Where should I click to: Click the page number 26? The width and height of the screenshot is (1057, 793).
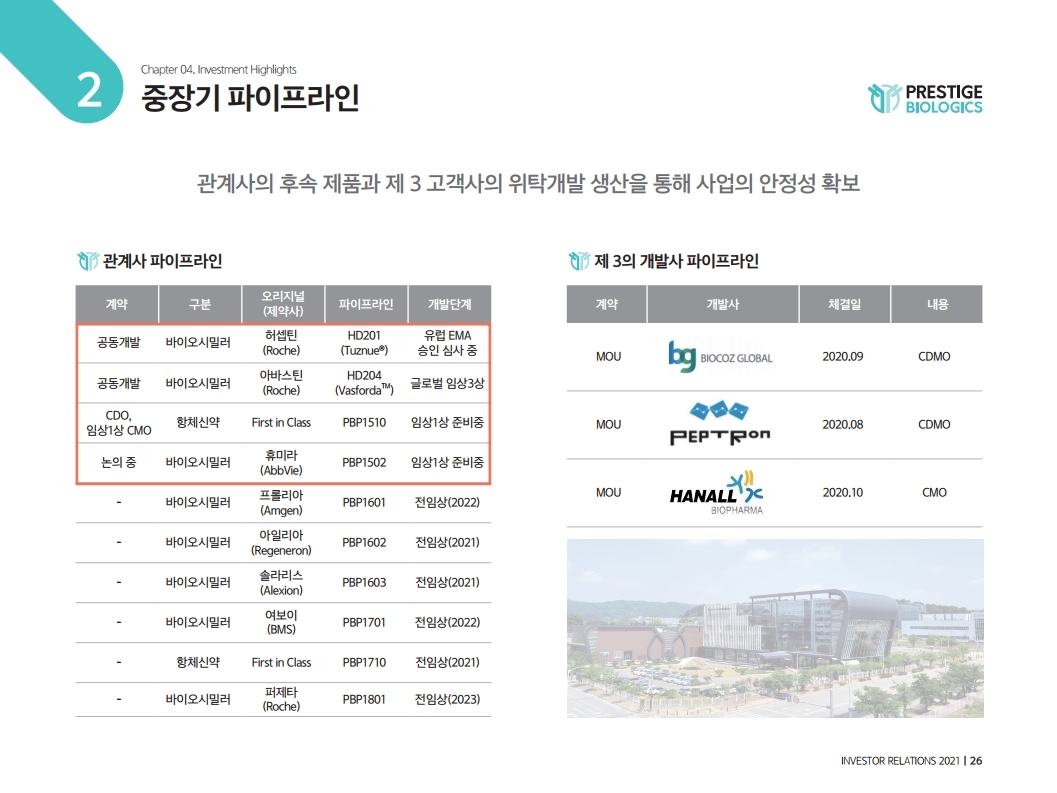point(976,761)
